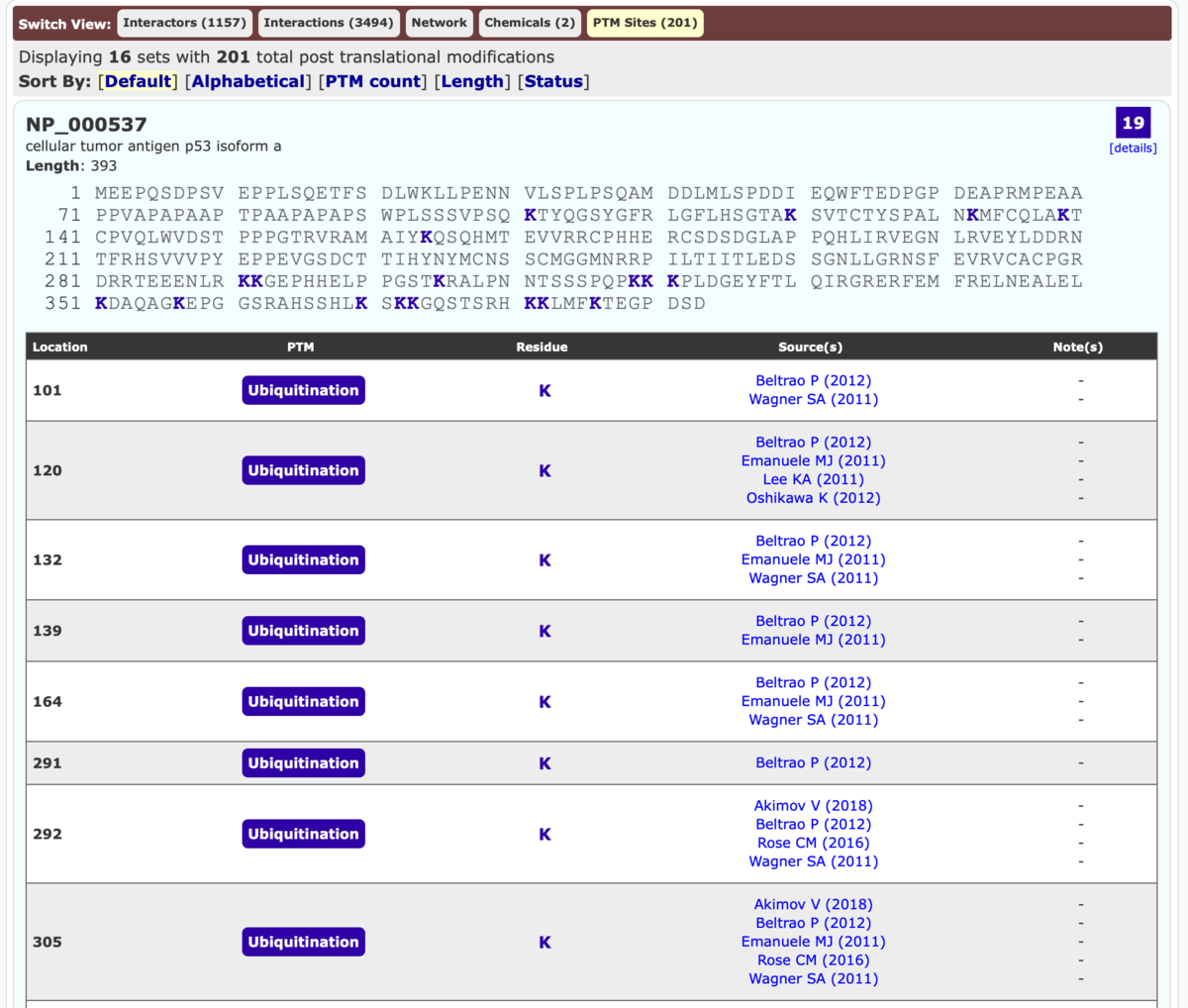Click the Source(s) column header
The image size is (1188, 1008).
(810, 347)
